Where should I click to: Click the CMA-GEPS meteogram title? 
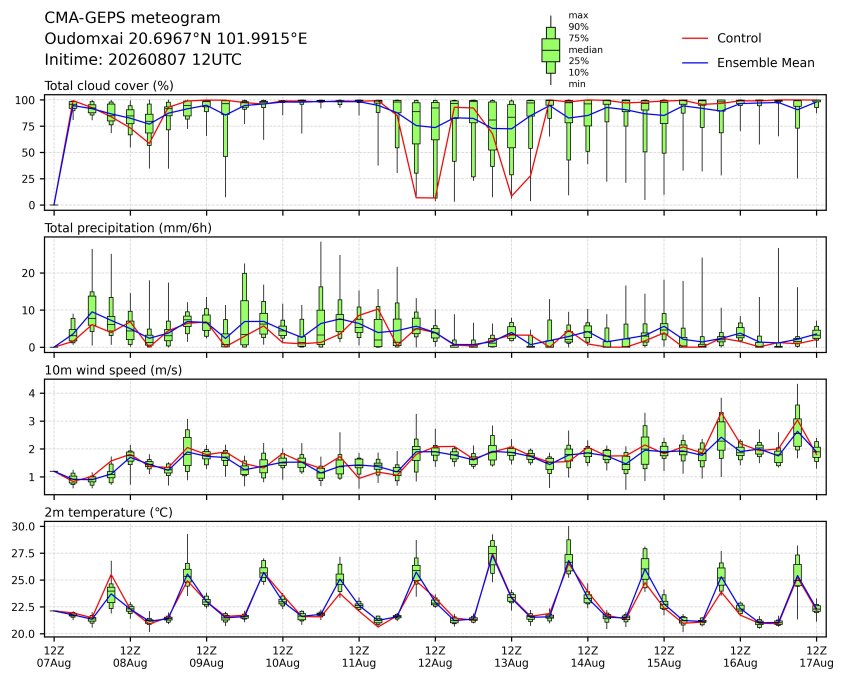(132, 18)
